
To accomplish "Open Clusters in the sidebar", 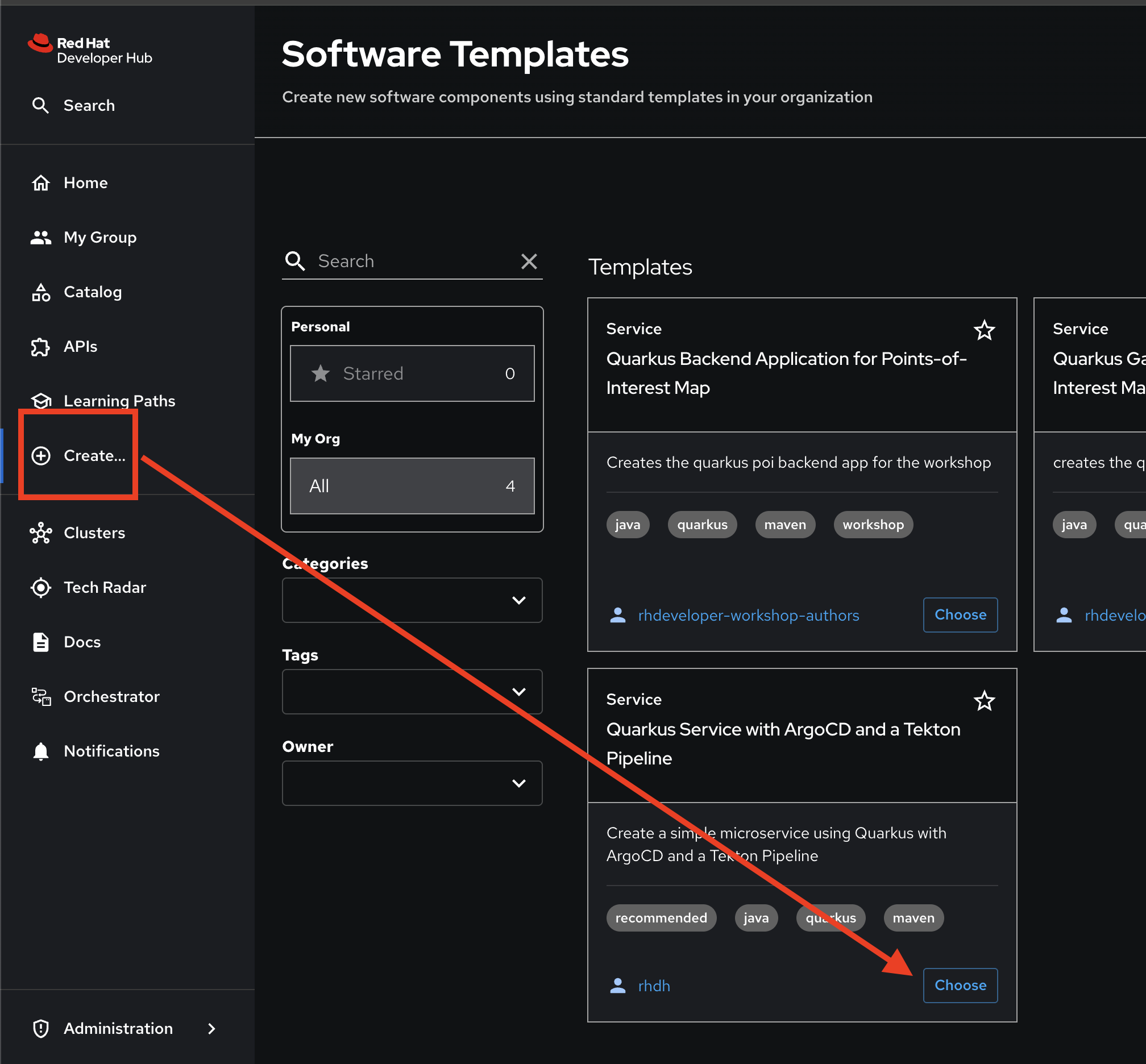I will (94, 533).
